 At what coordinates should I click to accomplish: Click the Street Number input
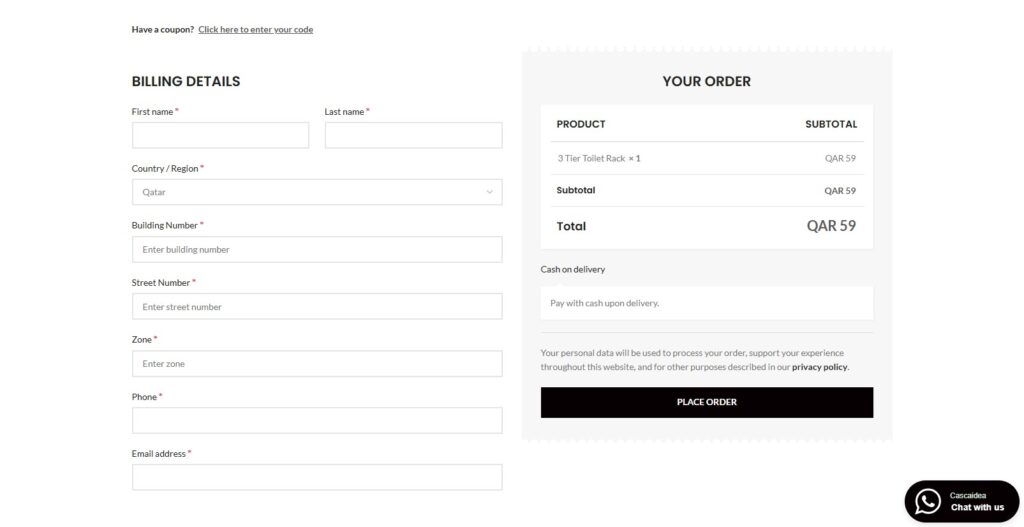tap(317, 306)
